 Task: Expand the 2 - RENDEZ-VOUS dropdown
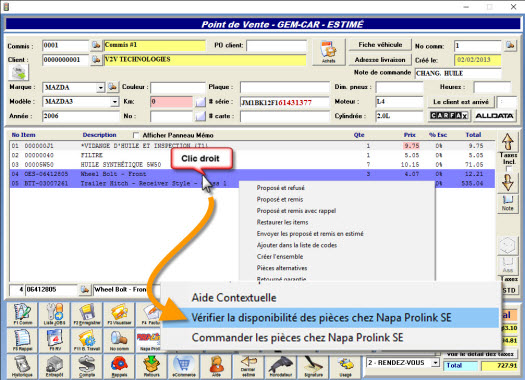pyautogui.click(x=435, y=363)
